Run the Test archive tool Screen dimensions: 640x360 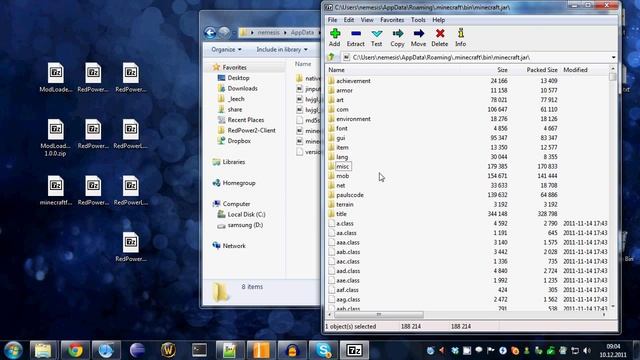(x=376, y=38)
